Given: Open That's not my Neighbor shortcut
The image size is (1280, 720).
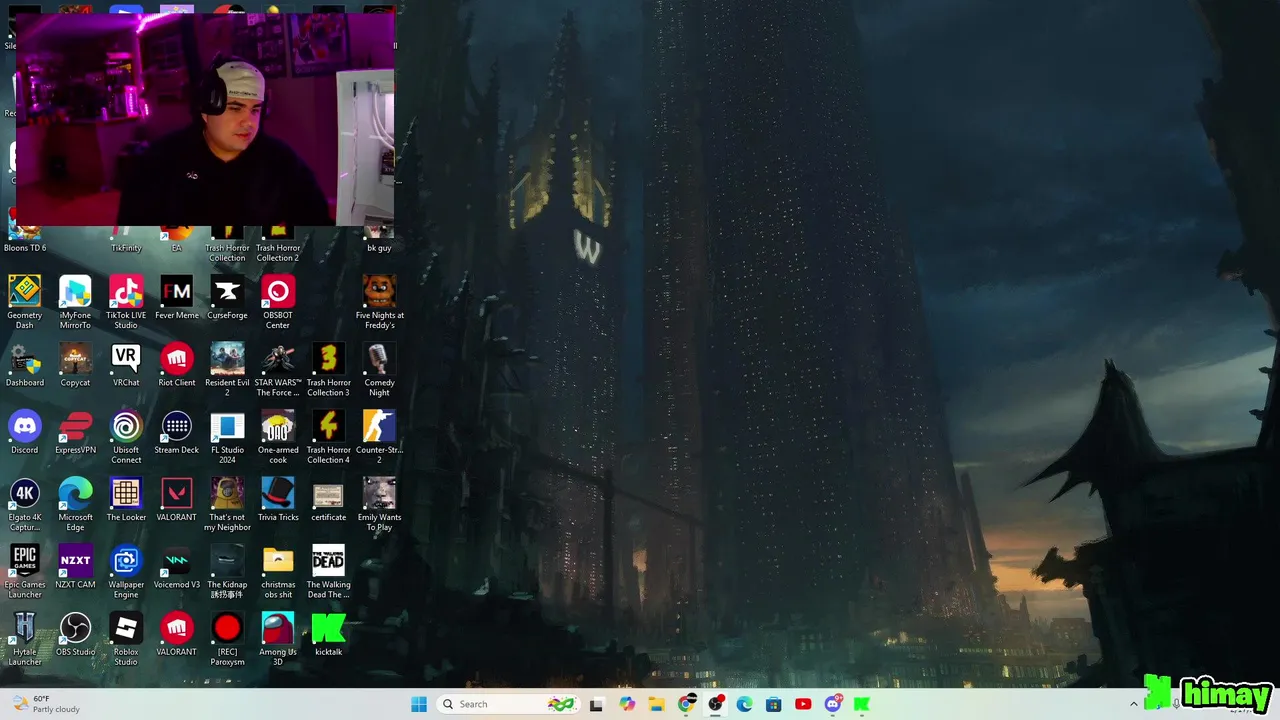Looking at the screenshot, I should [227, 503].
